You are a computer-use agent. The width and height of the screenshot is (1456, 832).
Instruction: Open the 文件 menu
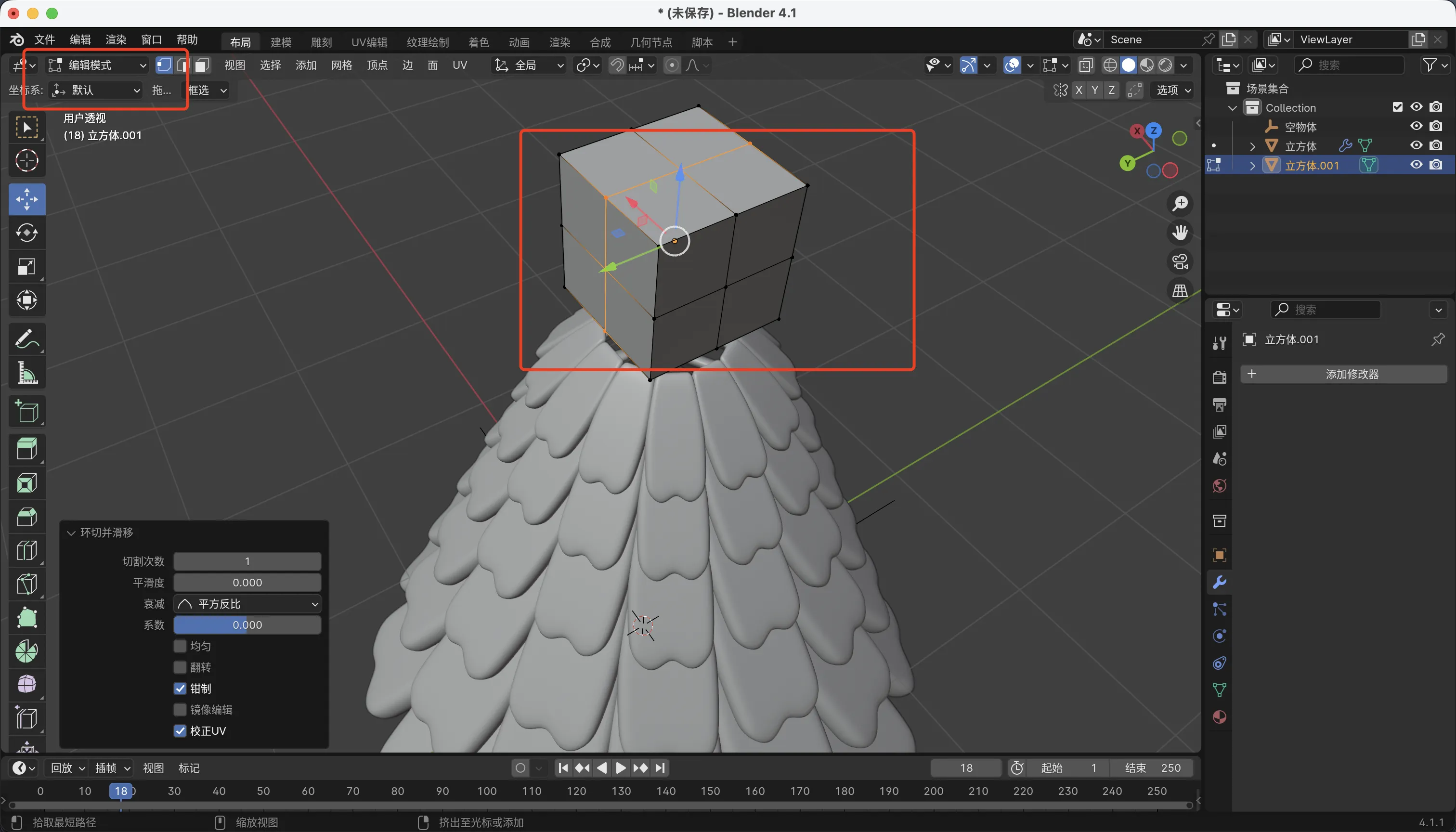pyautogui.click(x=45, y=39)
